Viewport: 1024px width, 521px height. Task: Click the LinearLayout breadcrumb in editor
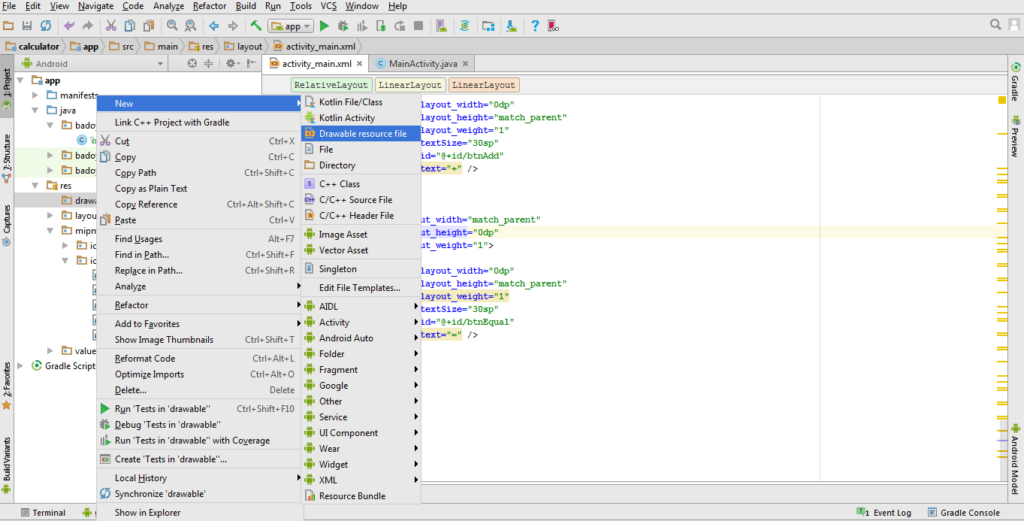pos(409,85)
